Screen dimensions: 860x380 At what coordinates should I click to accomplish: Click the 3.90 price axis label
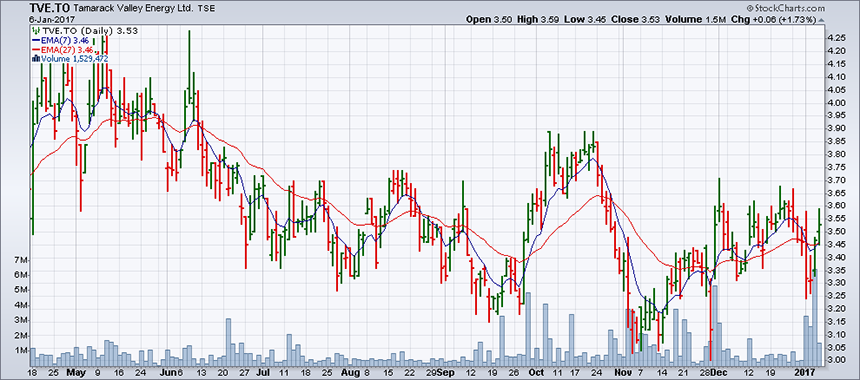[x=836, y=128]
